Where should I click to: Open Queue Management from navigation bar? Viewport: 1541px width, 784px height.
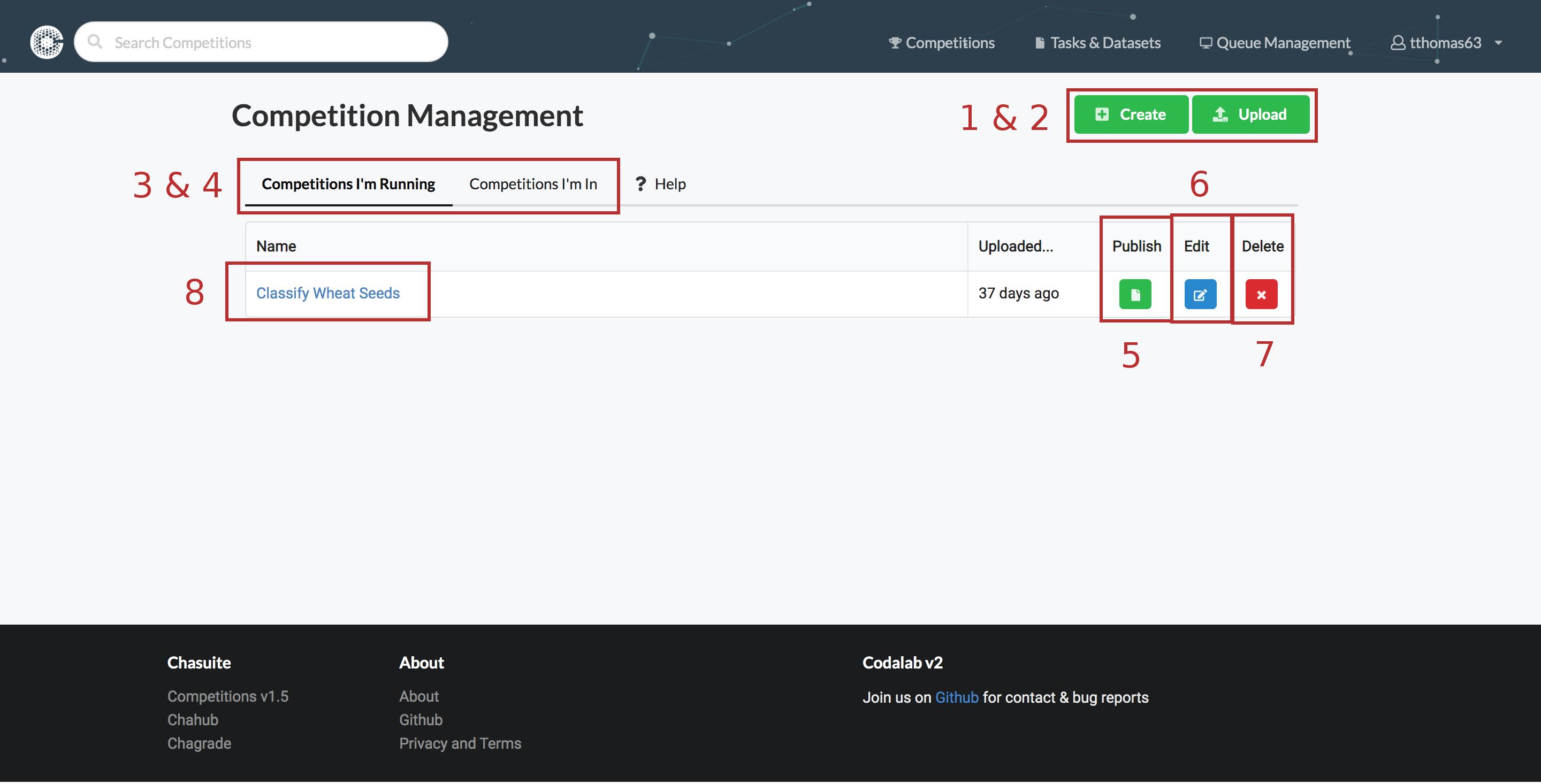point(1283,43)
